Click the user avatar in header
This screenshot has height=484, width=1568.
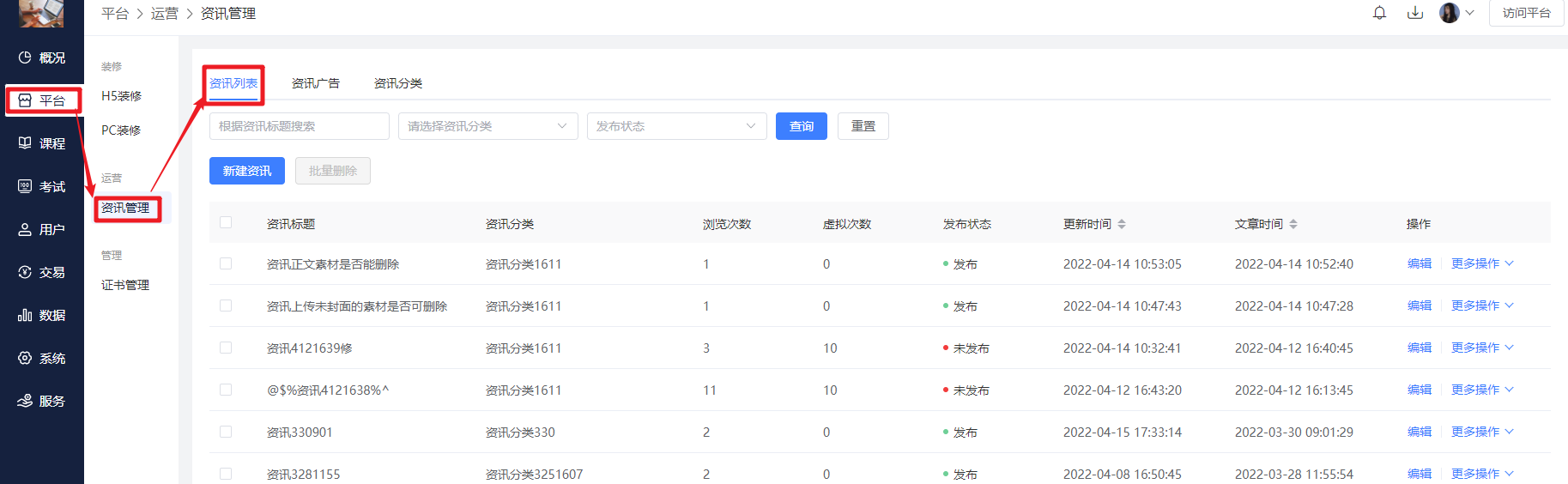click(1450, 13)
